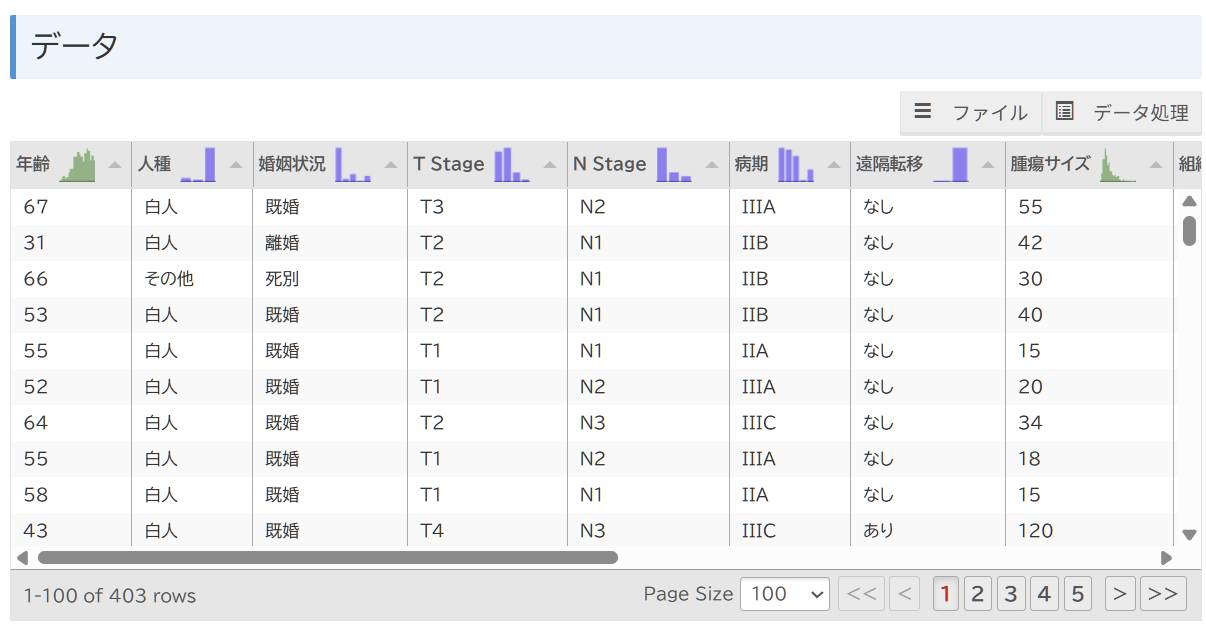The height and width of the screenshot is (628, 1206).
Task: Click the T Stage column chart icon
Action: click(511, 165)
